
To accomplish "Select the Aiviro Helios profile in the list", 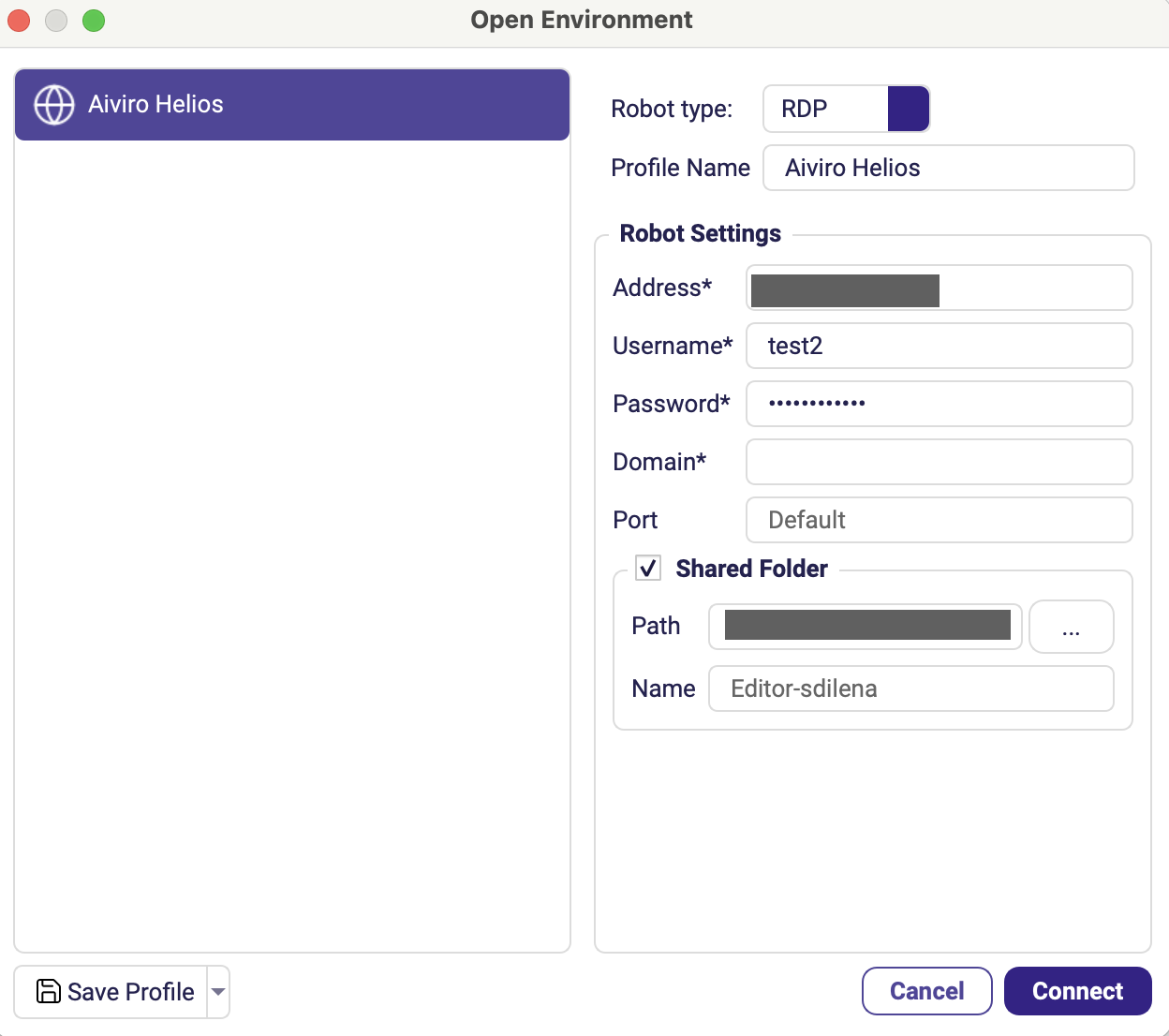I will click(292, 105).
